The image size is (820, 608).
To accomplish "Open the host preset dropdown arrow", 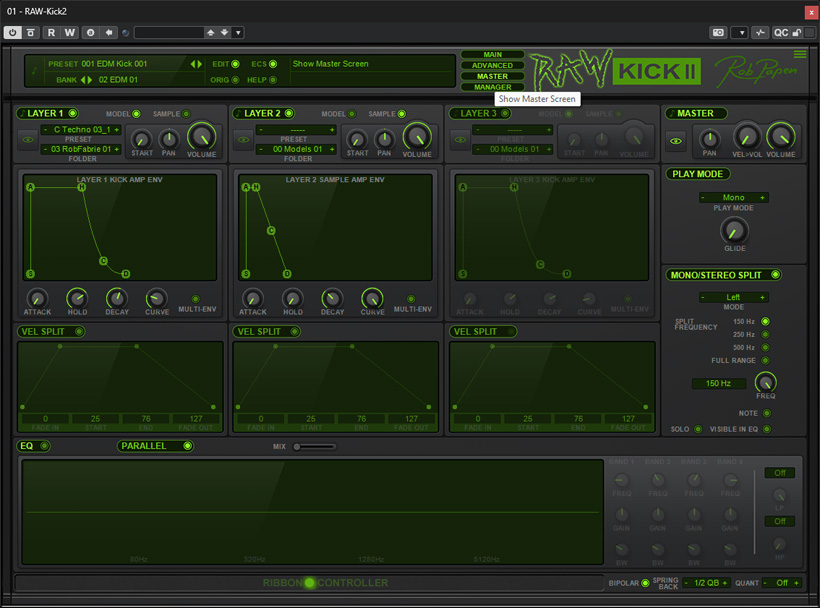I will 238,32.
